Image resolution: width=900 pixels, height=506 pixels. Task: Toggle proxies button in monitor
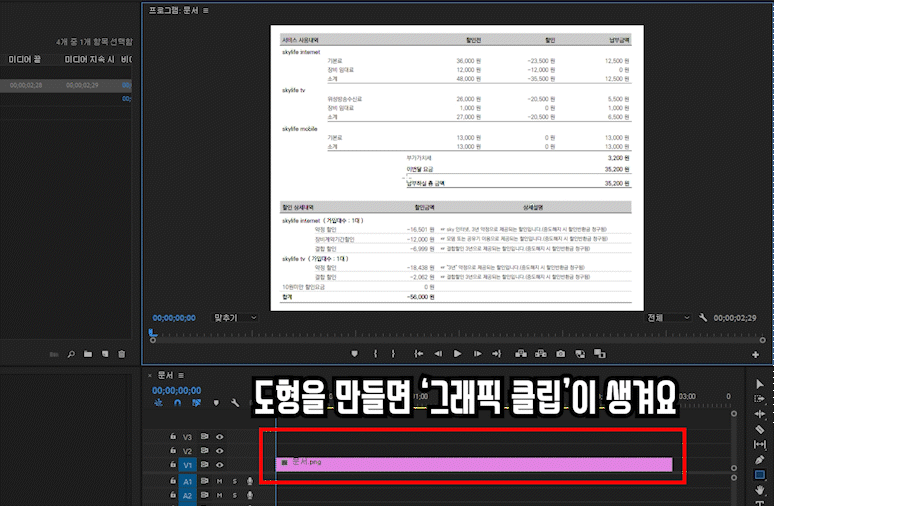(600, 354)
